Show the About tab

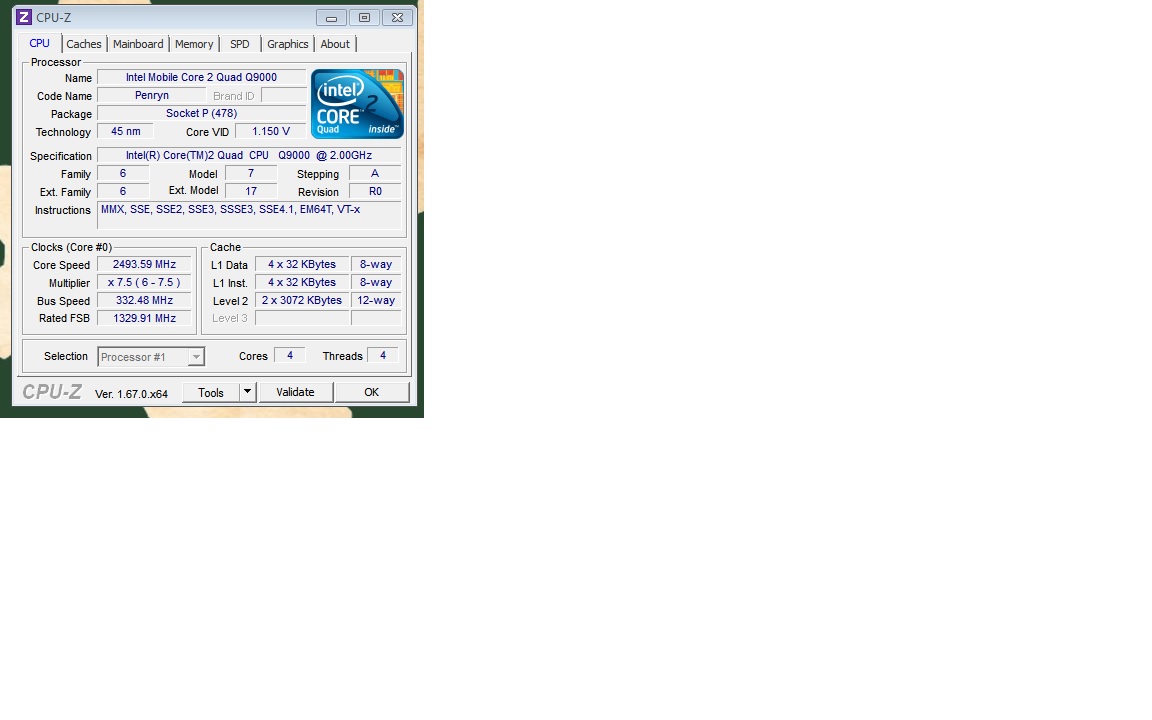pos(335,44)
